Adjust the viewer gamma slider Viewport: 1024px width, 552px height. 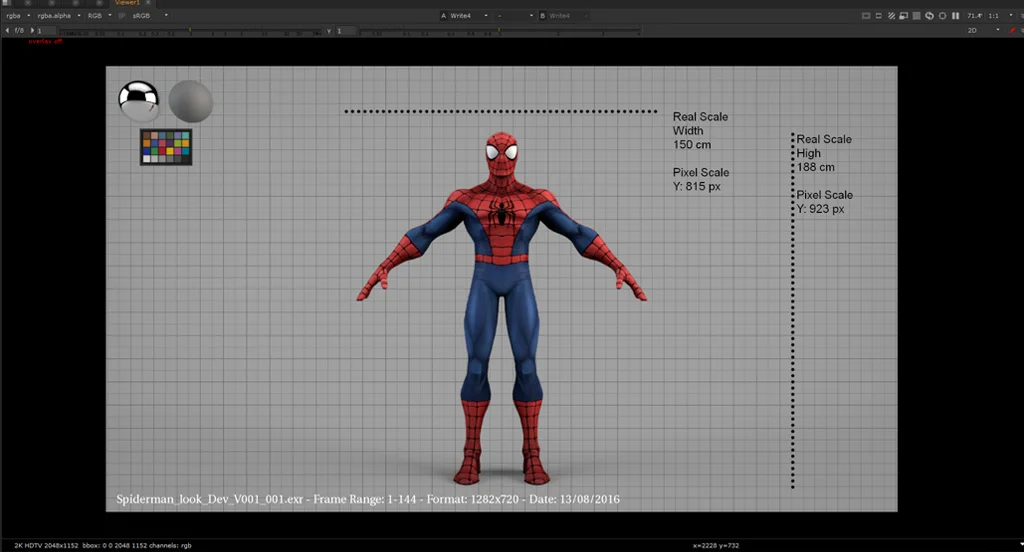click(x=499, y=31)
